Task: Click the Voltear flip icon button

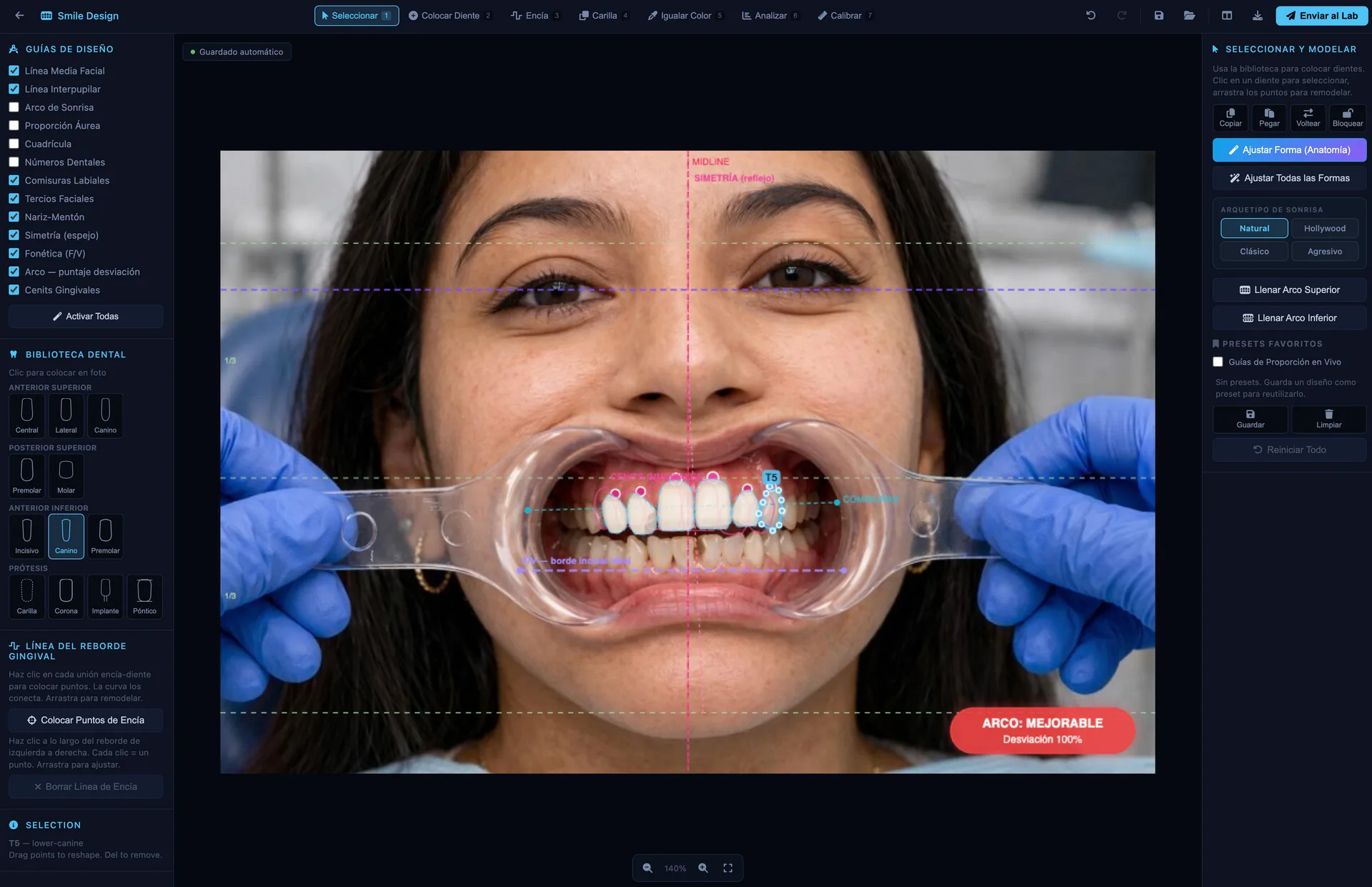Action: point(1308,117)
